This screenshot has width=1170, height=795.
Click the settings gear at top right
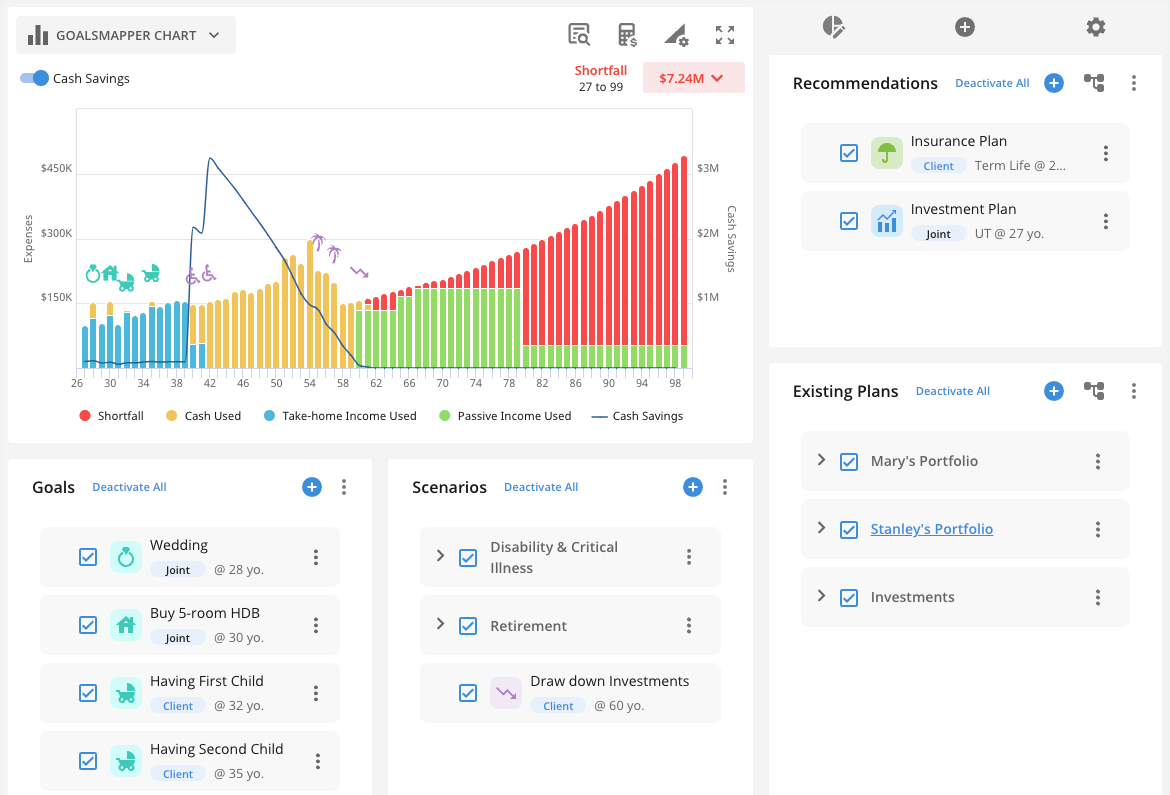pos(1096,27)
